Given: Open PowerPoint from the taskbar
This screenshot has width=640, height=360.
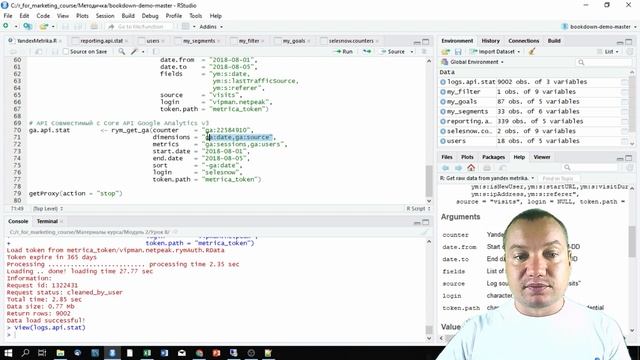Looking at the screenshot, I should [216, 353].
